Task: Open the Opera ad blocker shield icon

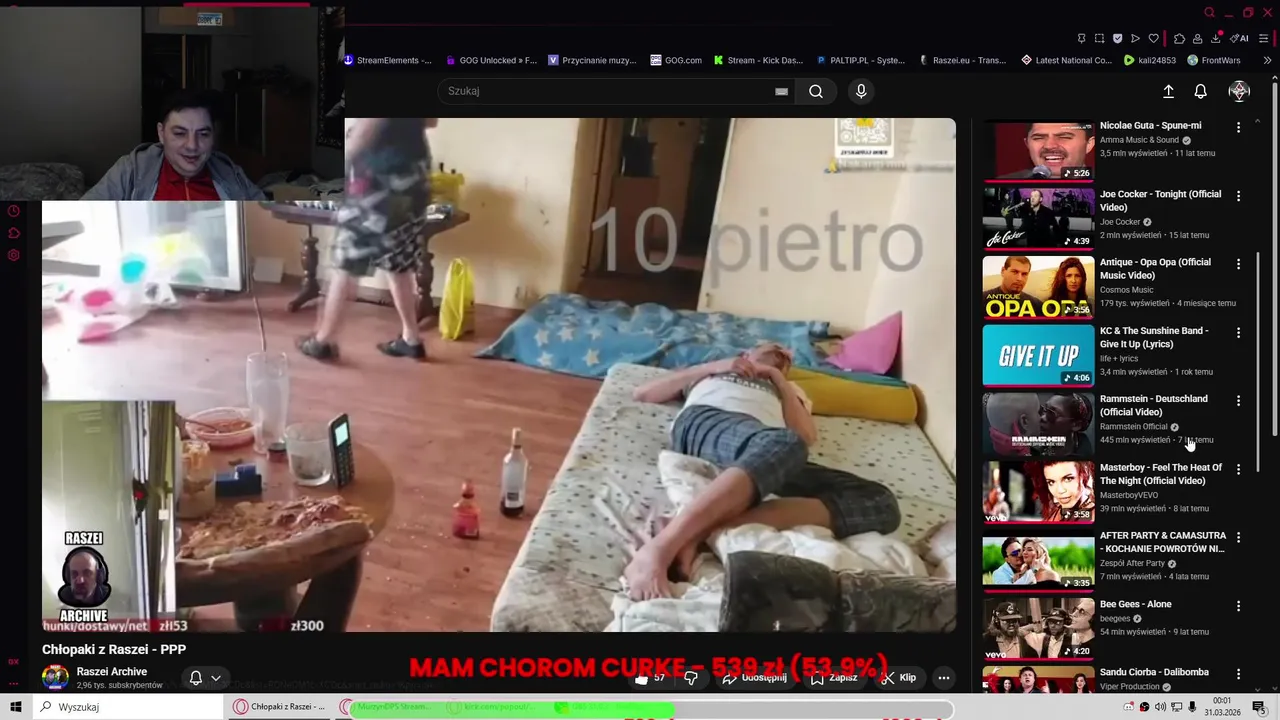Action: (x=1117, y=38)
